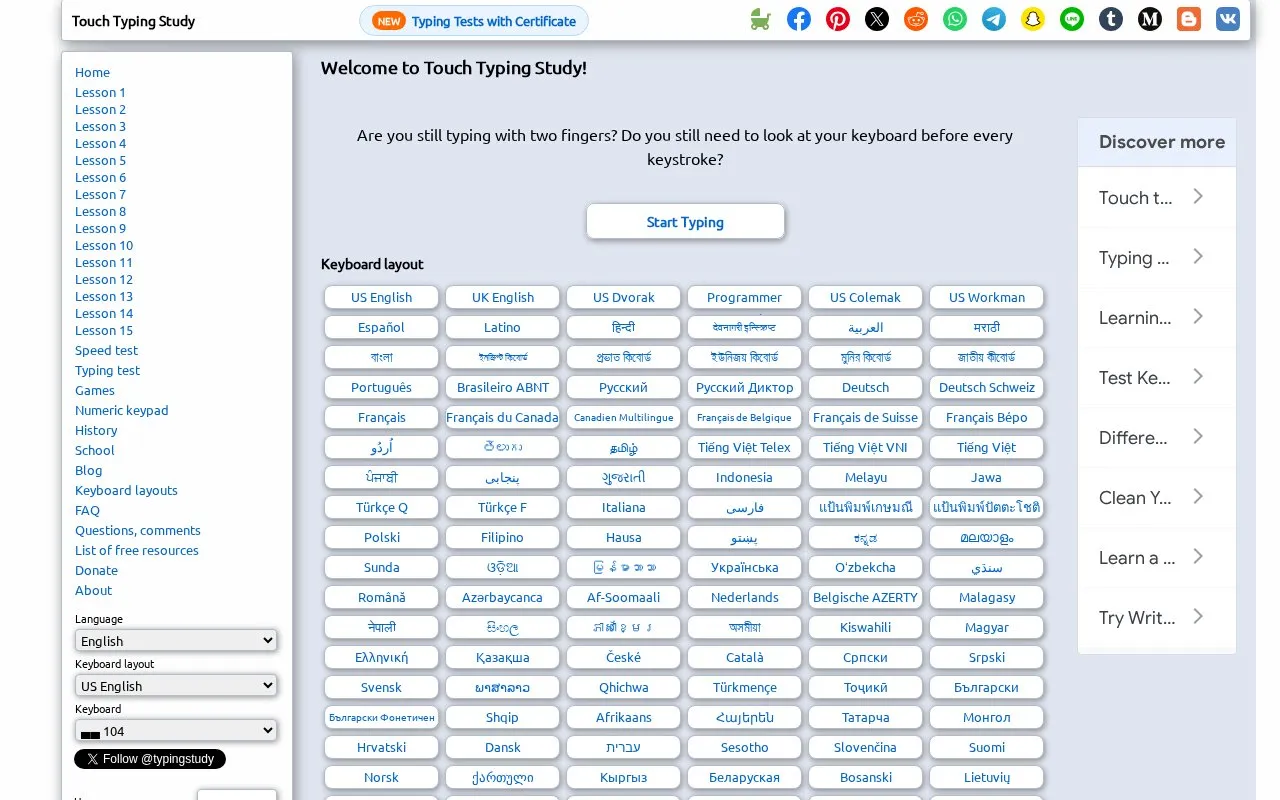Open the sidebar Keyboard layout dropdown
The height and width of the screenshot is (800, 1280).
tap(176, 686)
